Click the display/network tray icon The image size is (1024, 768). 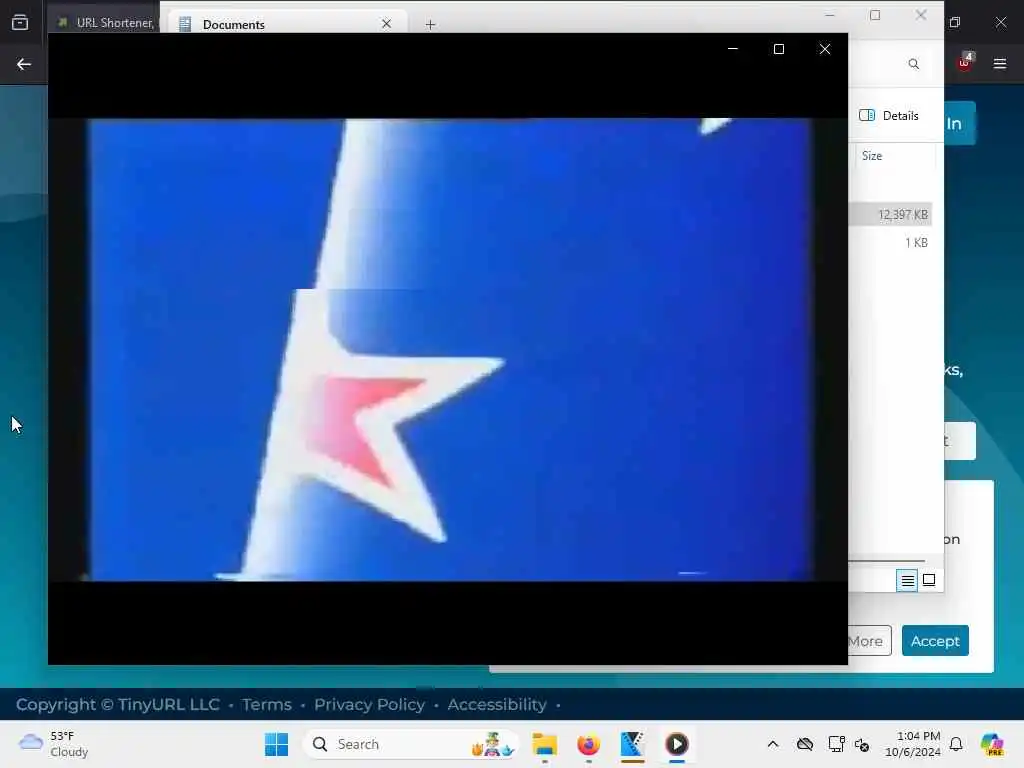point(836,744)
